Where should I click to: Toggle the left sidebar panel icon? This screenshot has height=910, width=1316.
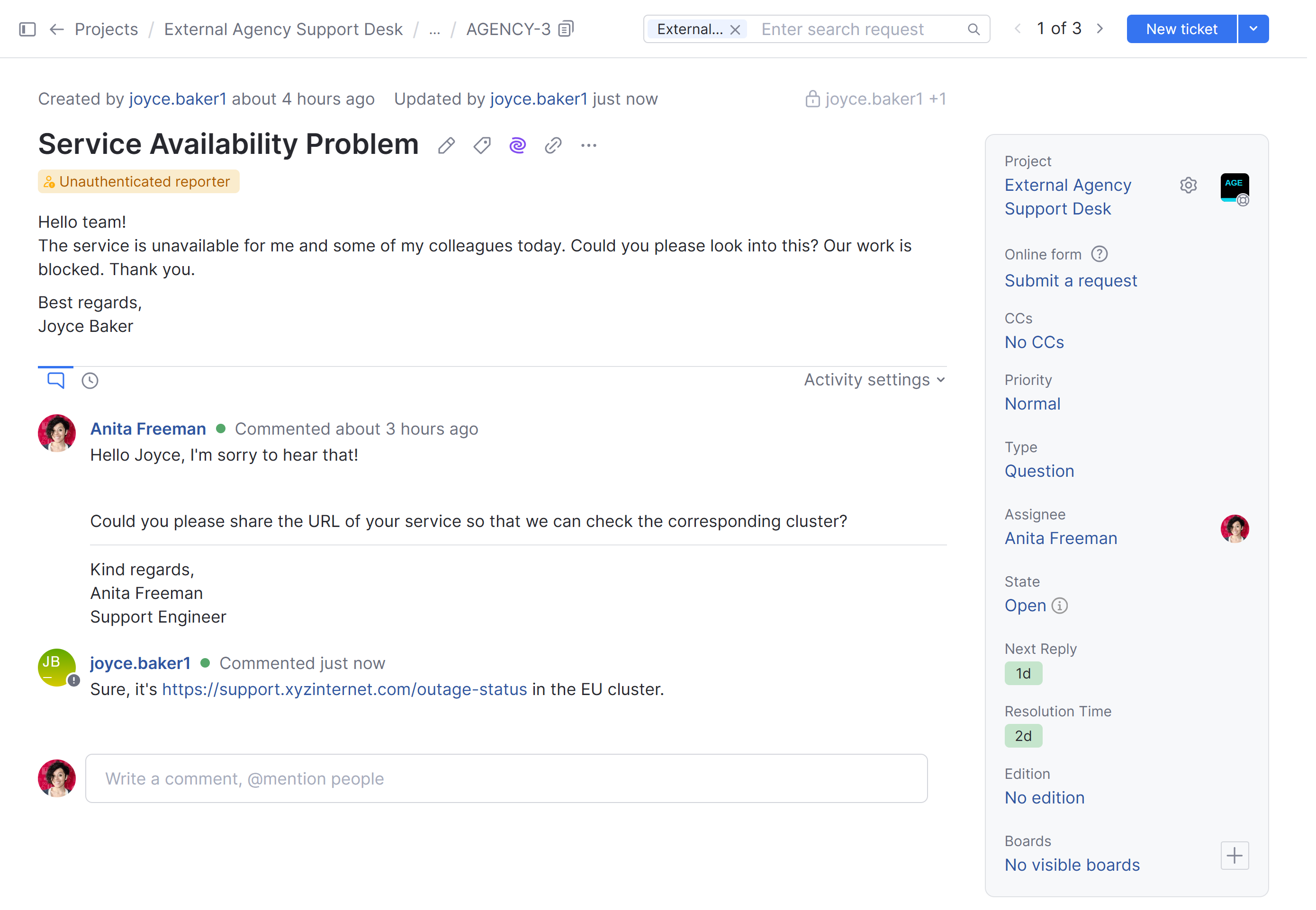pos(27,29)
